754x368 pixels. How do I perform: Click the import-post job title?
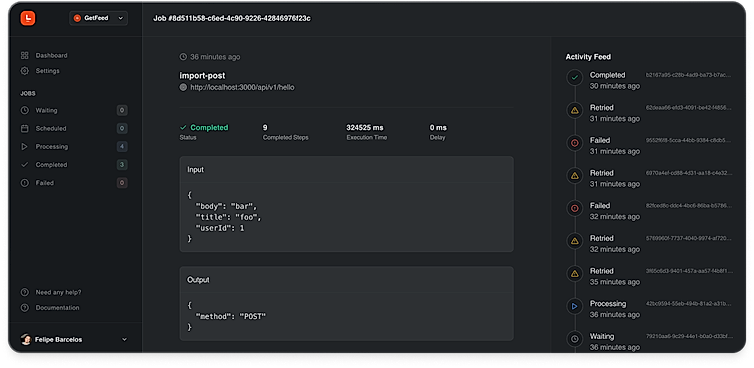[202, 76]
